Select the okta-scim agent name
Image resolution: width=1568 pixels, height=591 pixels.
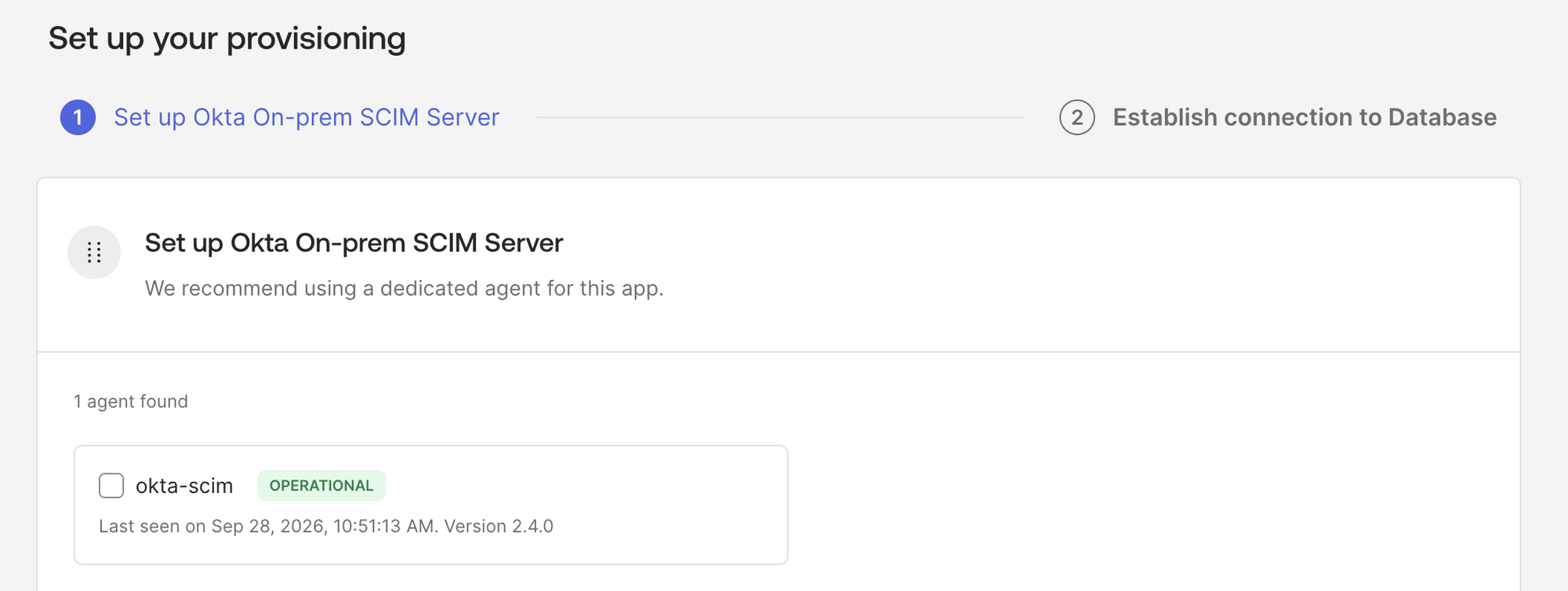tap(184, 486)
